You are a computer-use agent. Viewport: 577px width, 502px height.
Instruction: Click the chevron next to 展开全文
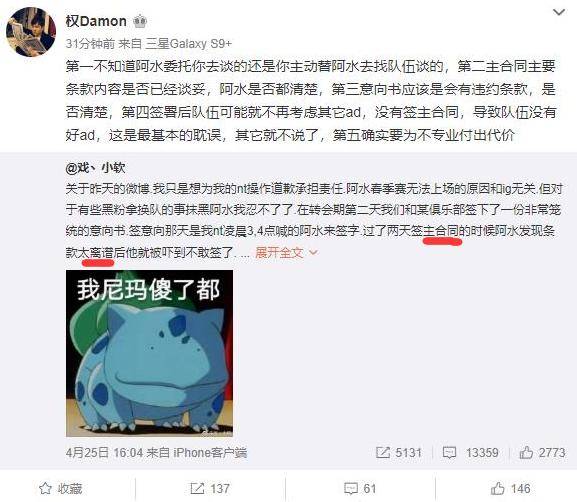(313, 253)
